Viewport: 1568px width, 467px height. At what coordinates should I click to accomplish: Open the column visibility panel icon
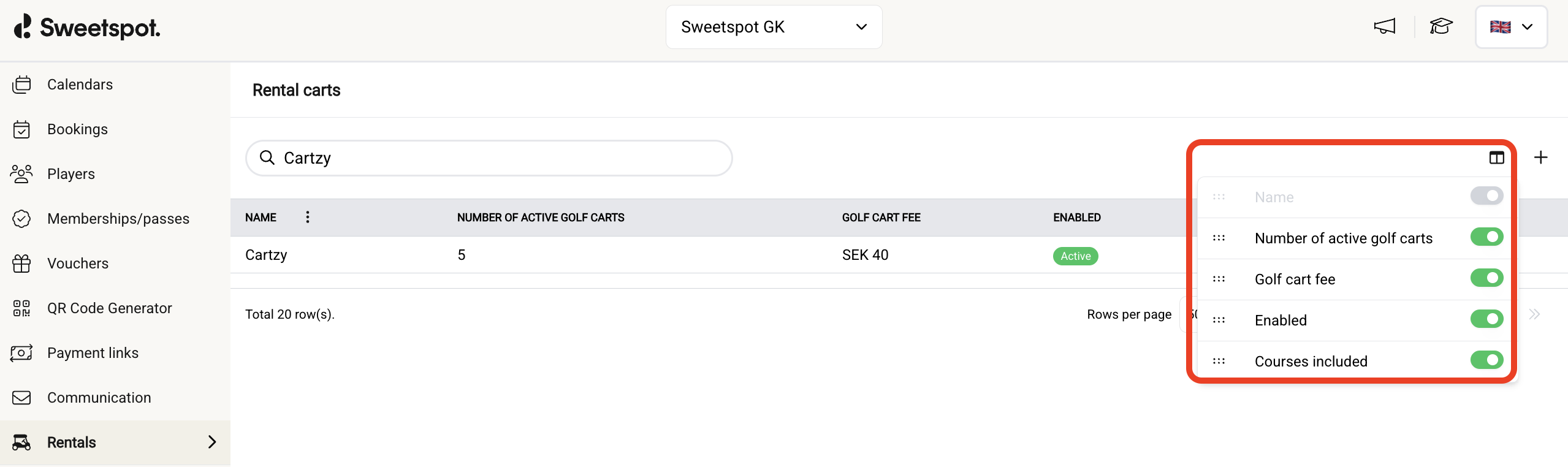[1496, 158]
